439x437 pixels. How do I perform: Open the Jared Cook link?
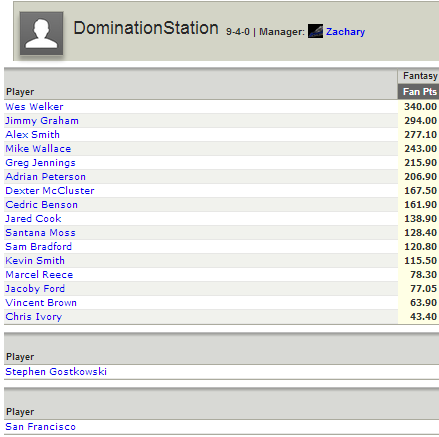[x=33, y=219]
